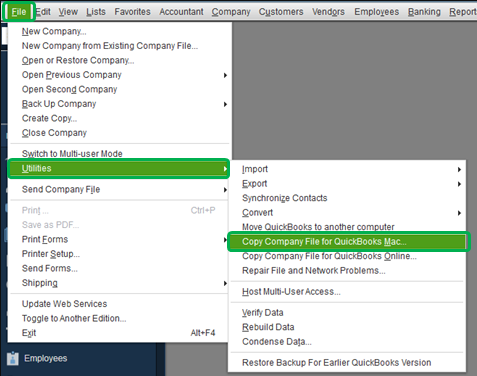Open the View menu

(68, 12)
